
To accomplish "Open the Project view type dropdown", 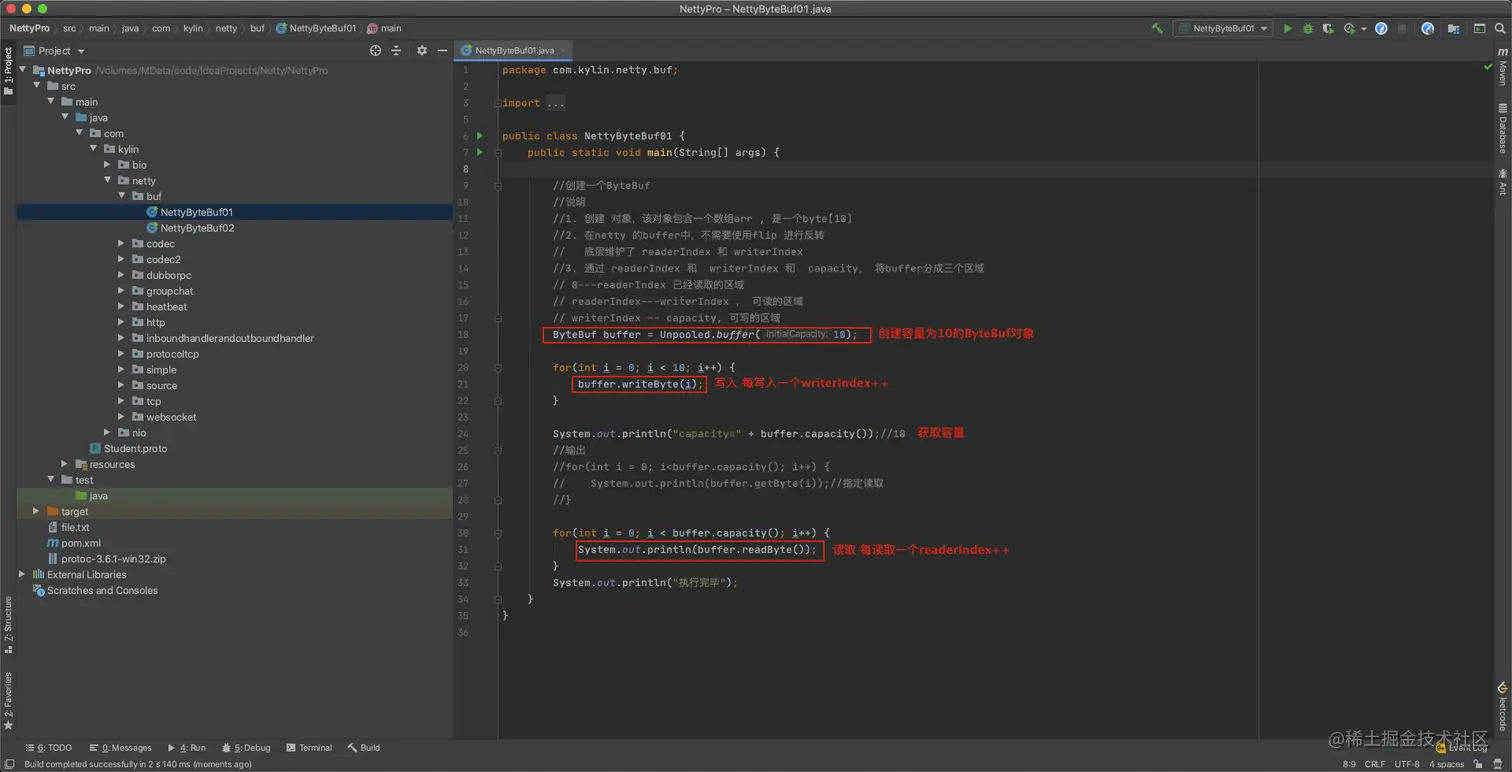I will point(61,51).
